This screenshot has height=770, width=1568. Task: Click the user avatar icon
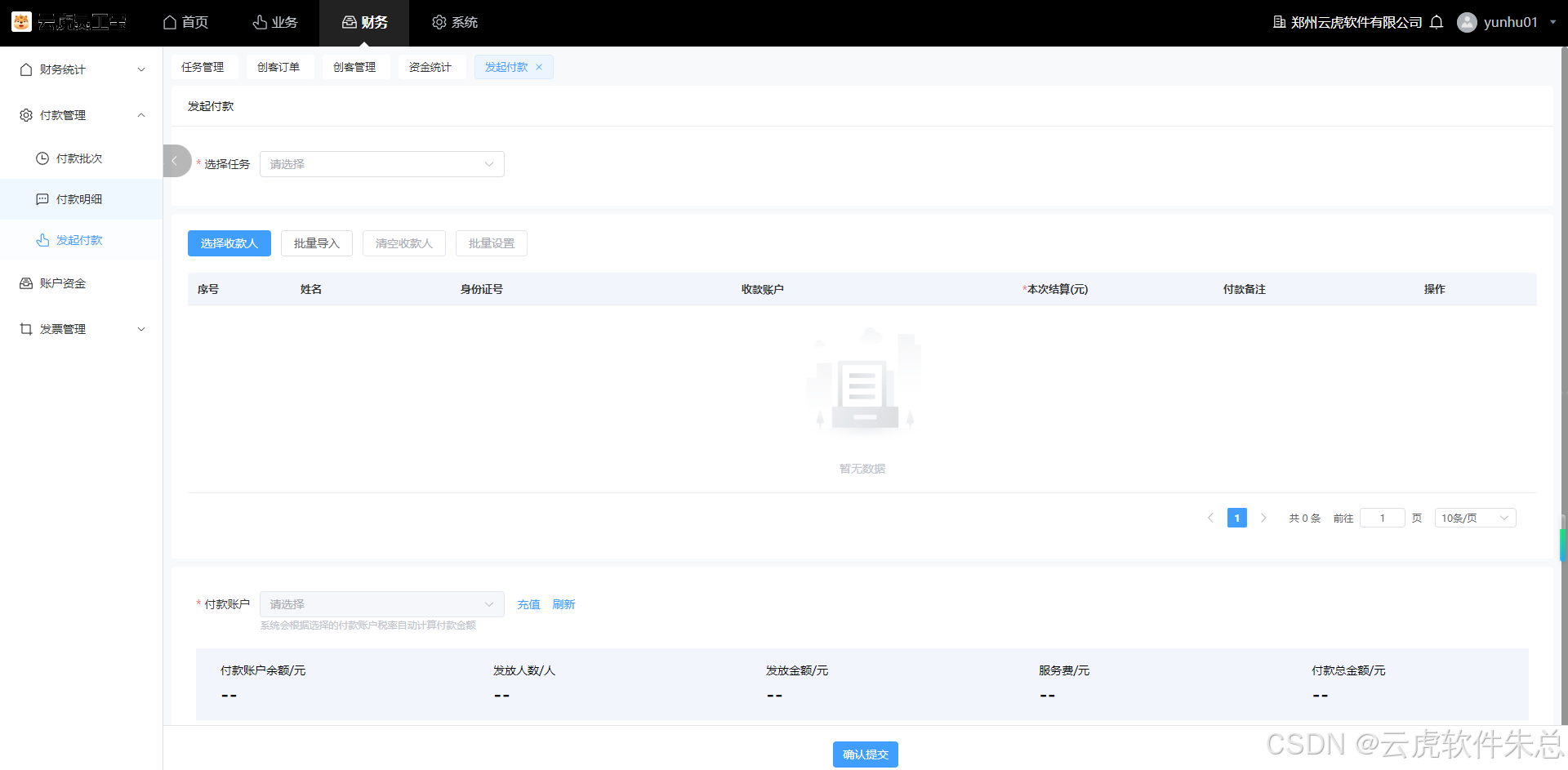pos(1467,22)
